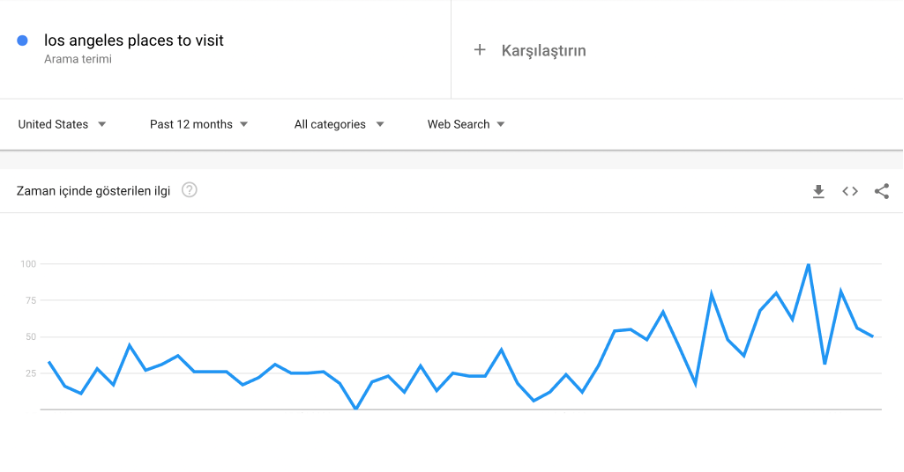The height and width of the screenshot is (472, 904).
Task: Expand the Past 12 months dropdown
Action: point(199,124)
